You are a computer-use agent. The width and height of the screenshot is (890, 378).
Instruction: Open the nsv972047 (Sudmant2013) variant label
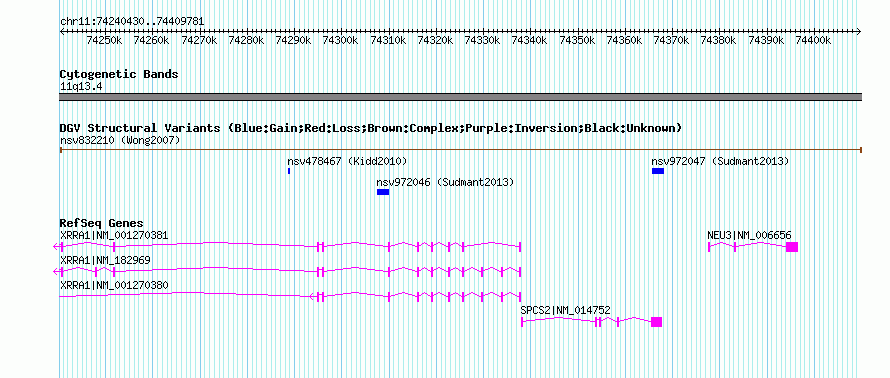720,161
